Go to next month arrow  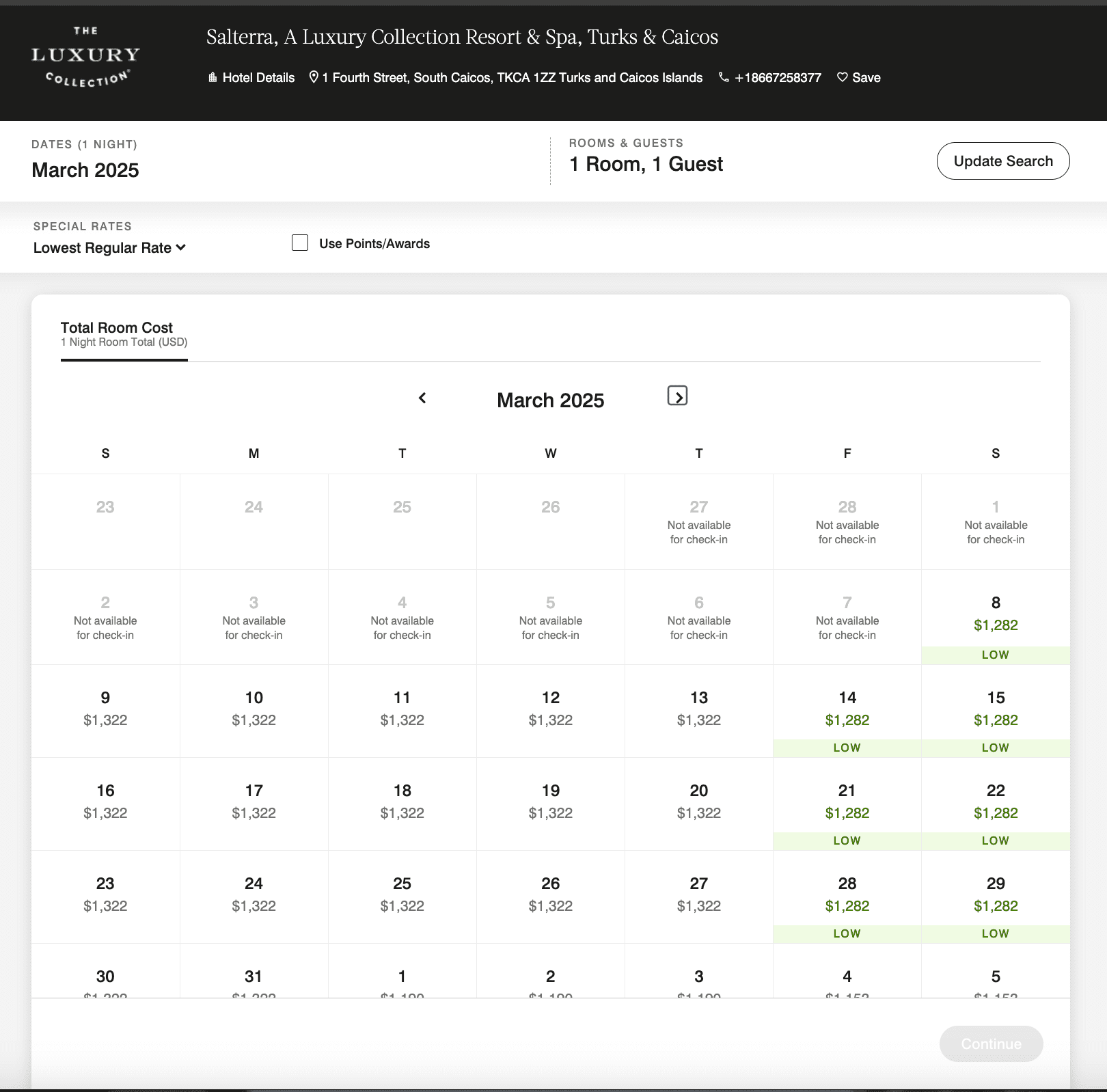point(677,396)
